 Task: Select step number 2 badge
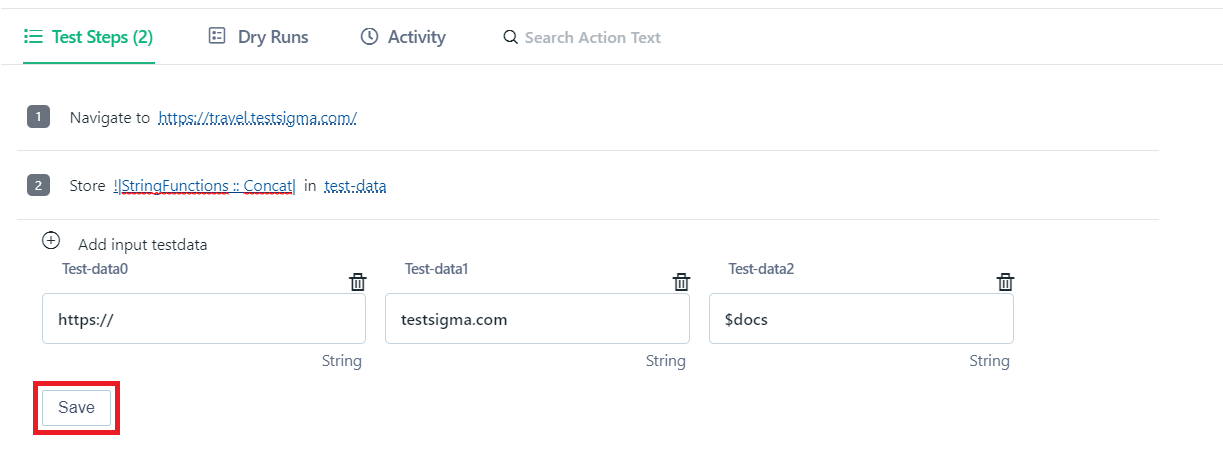tap(38, 185)
